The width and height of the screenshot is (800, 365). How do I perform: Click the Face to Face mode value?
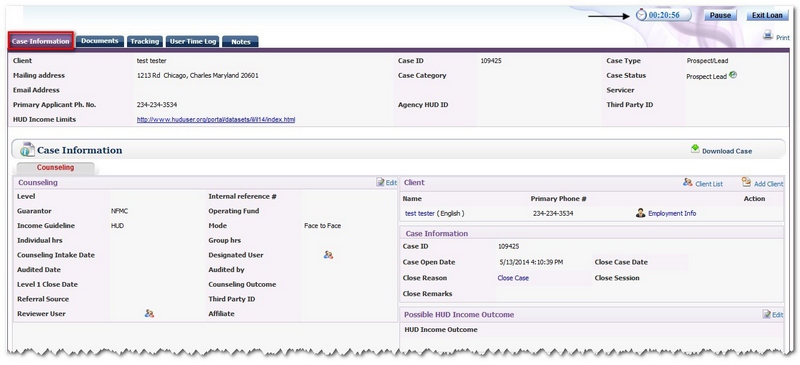[322, 226]
